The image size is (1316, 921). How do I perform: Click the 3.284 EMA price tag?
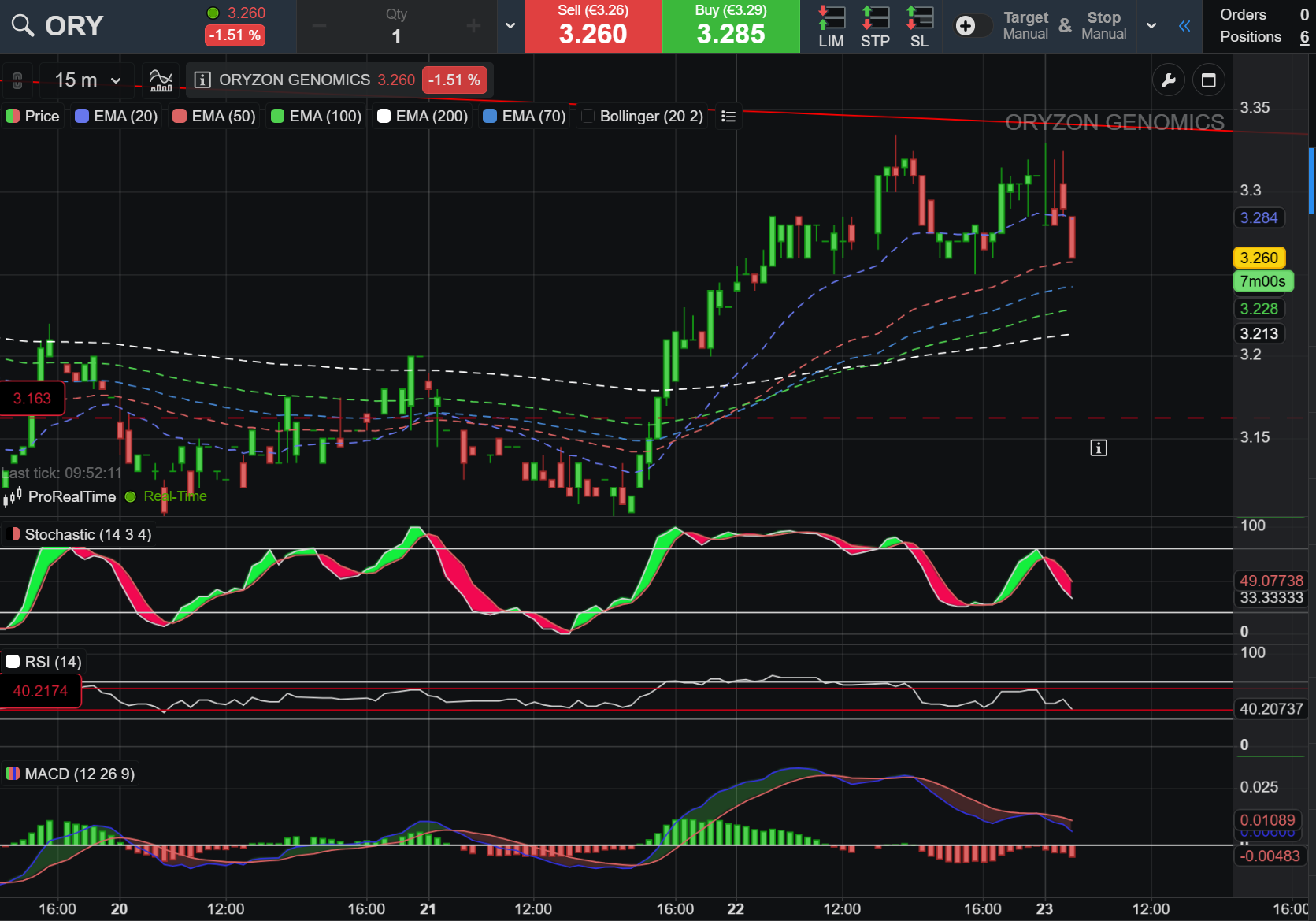point(1259,217)
